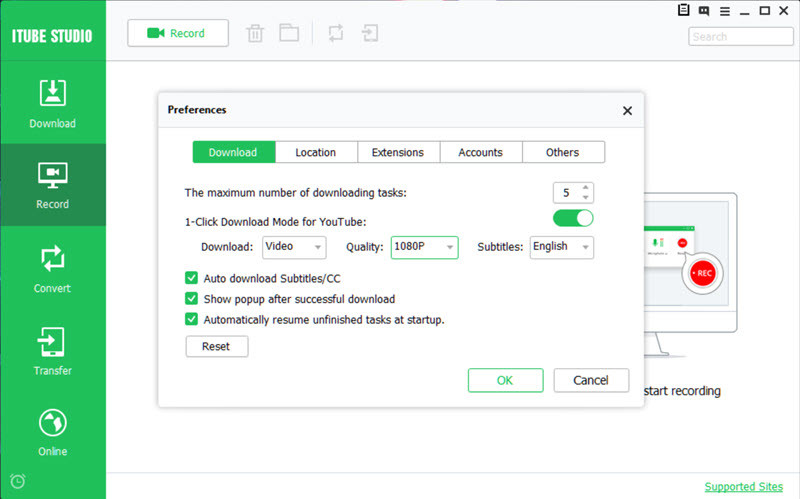Open the Quality dropdown showing 1080P
800x499 pixels.
424,247
